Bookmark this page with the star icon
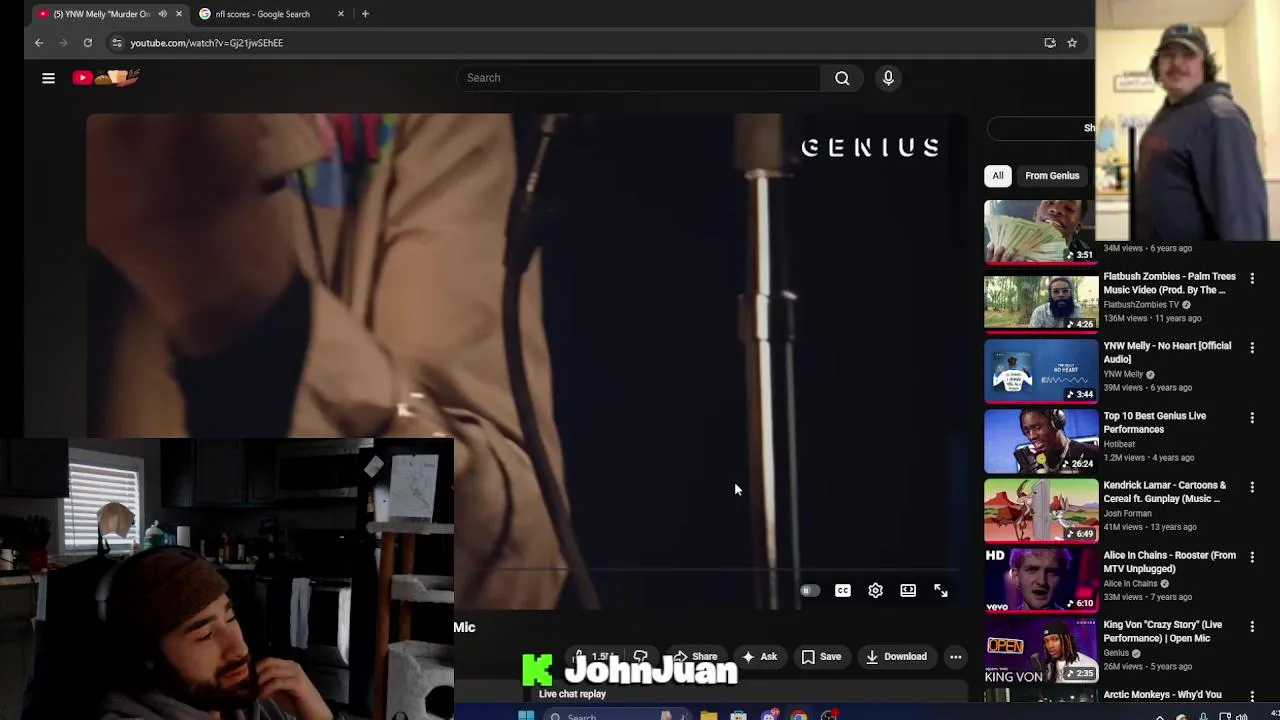1280x720 pixels. click(x=1072, y=43)
